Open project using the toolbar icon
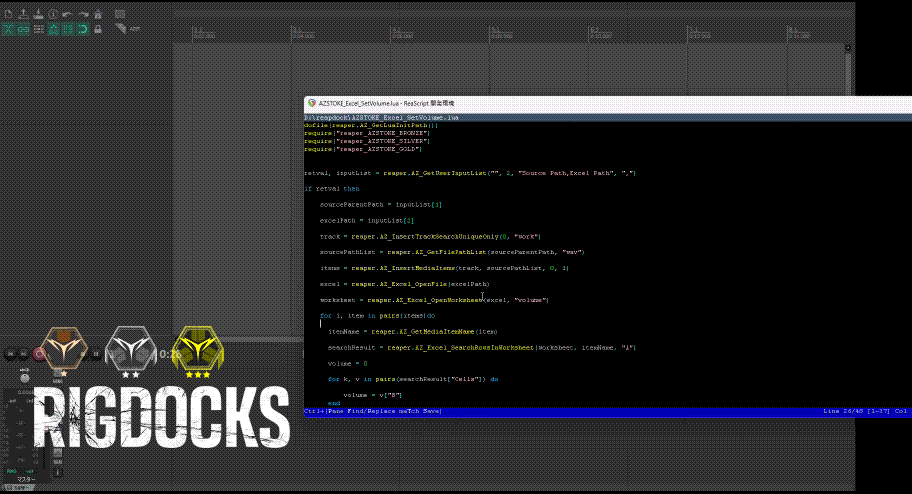Viewport: 912px width, 494px height. [x=23, y=14]
